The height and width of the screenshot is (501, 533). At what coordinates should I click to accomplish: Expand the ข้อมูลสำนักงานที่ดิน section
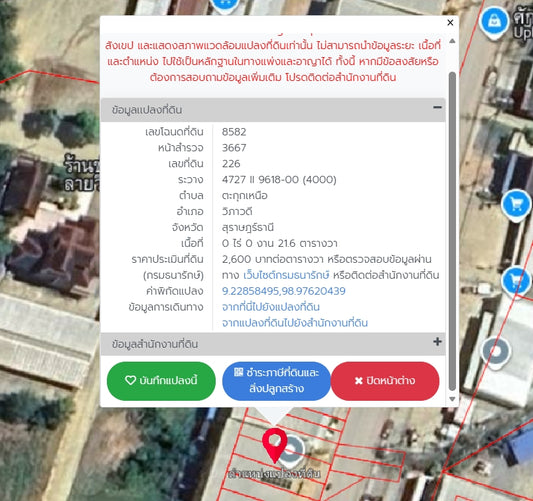(437, 342)
